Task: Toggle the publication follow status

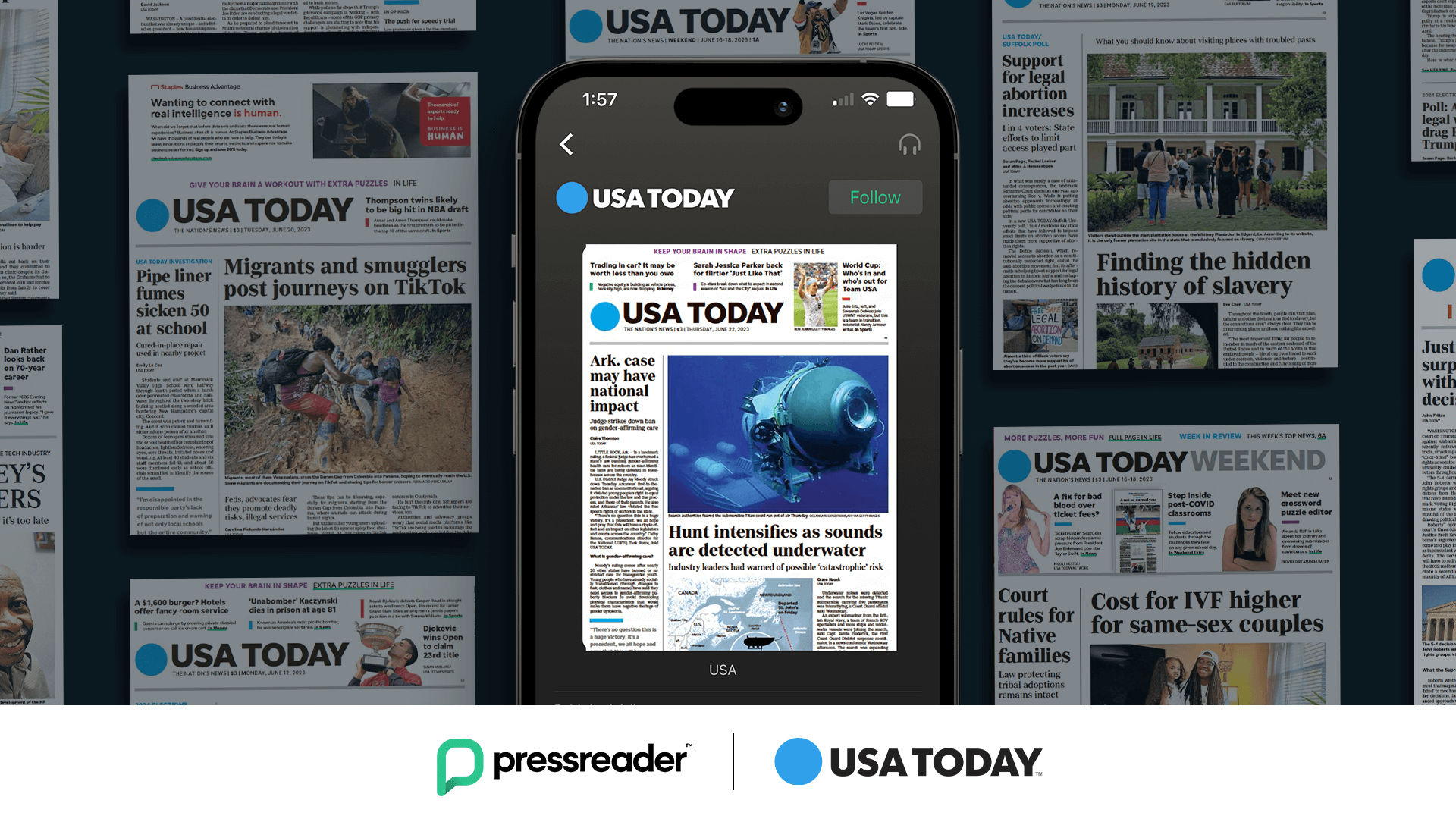Action: click(x=874, y=197)
